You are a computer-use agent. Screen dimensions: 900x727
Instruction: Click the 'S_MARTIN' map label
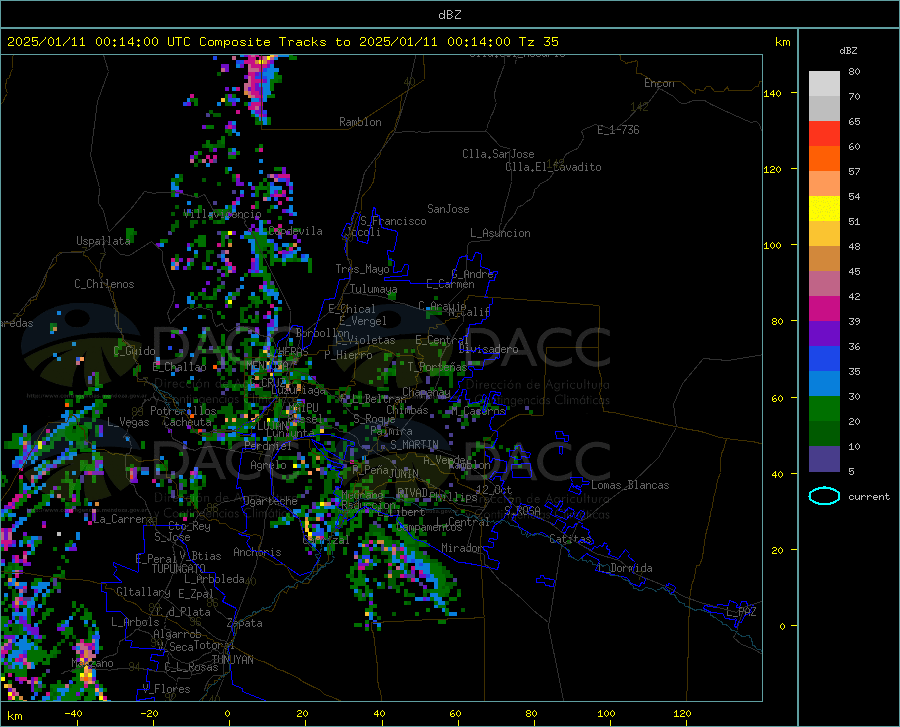point(414,445)
